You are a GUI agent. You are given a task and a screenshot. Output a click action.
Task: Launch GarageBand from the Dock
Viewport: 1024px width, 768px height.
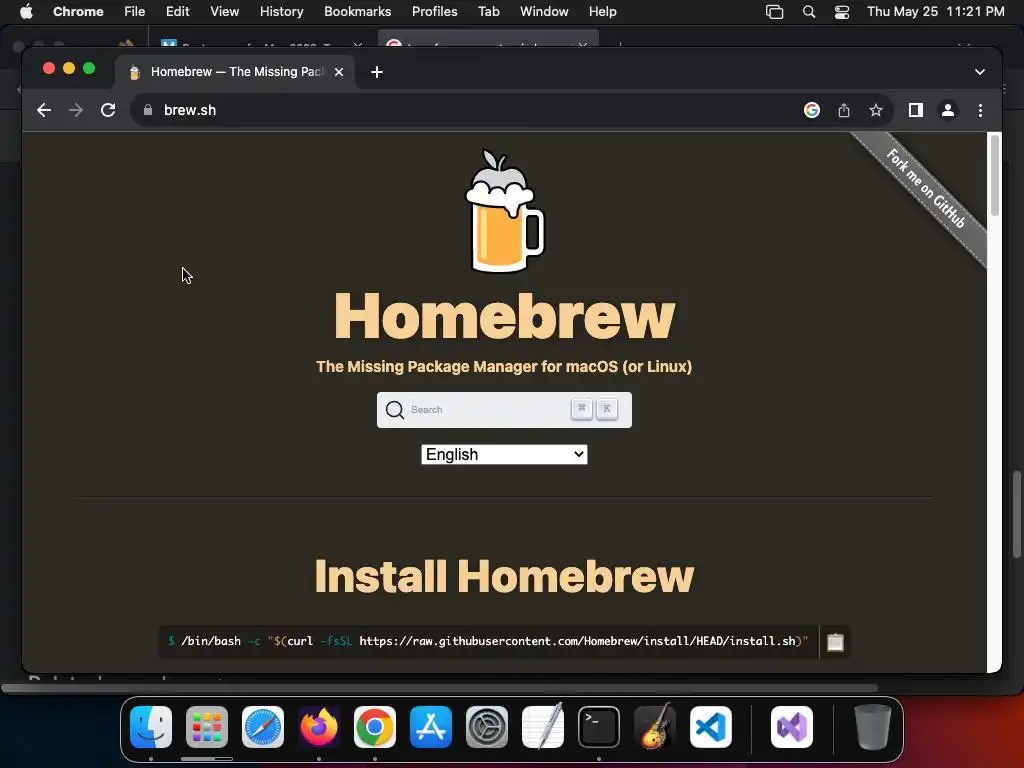[x=655, y=727]
